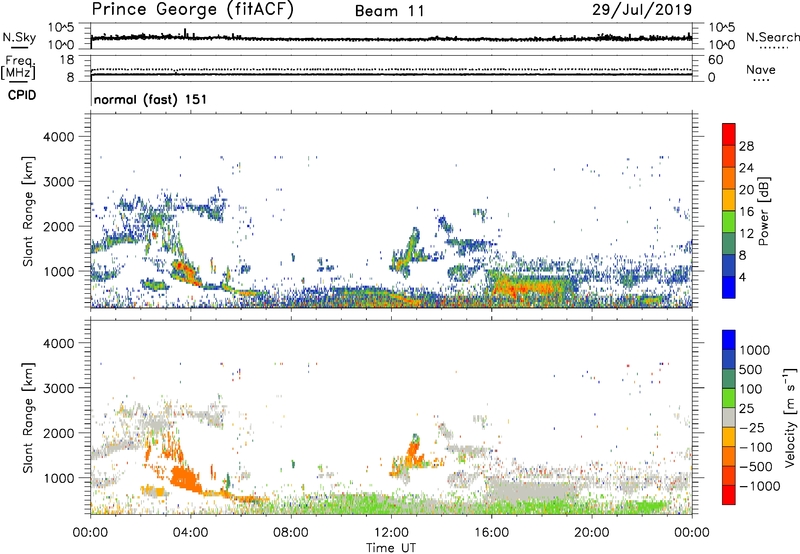
Task: Click 'normal (fast) 151' CPID text
Action: (x=151, y=99)
